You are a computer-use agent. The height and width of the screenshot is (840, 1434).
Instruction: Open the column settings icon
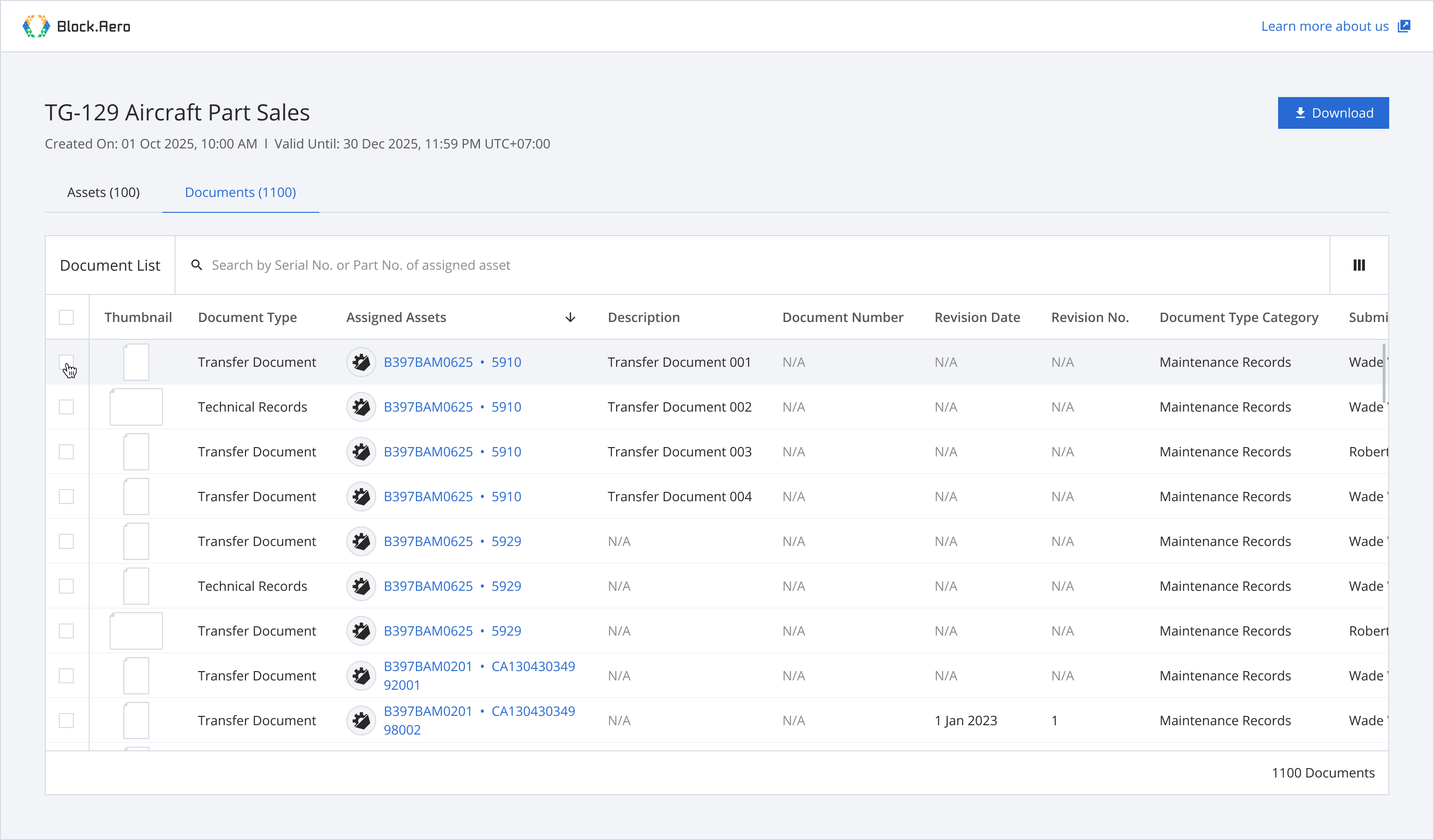click(x=1359, y=265)
